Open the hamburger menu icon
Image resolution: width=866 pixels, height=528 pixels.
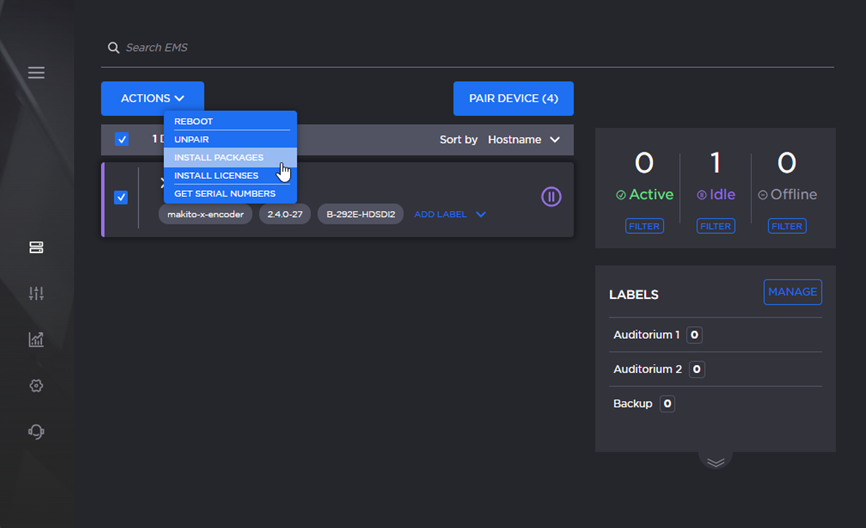click(36, 73)
